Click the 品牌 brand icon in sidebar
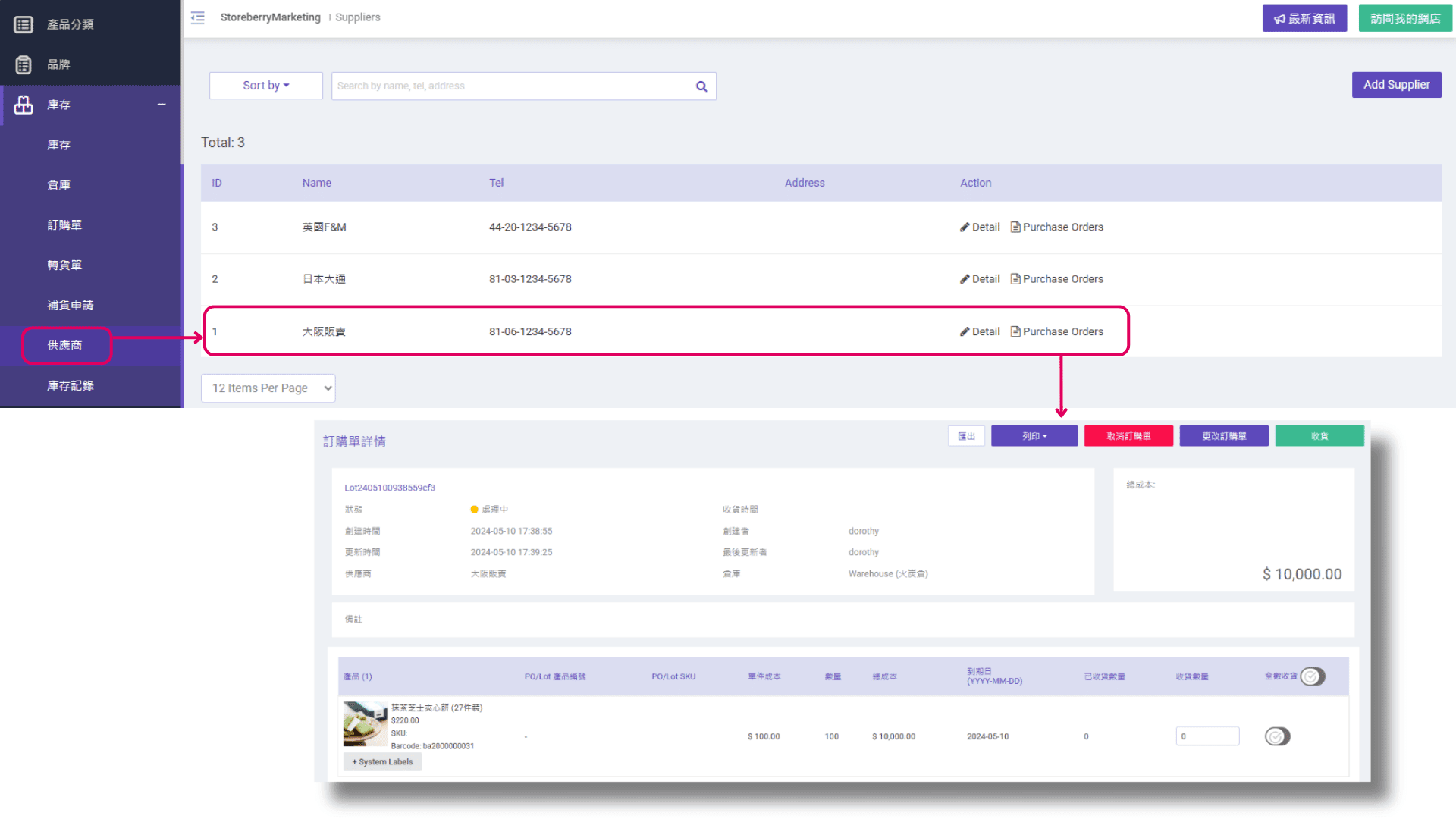 click(24, 64)
